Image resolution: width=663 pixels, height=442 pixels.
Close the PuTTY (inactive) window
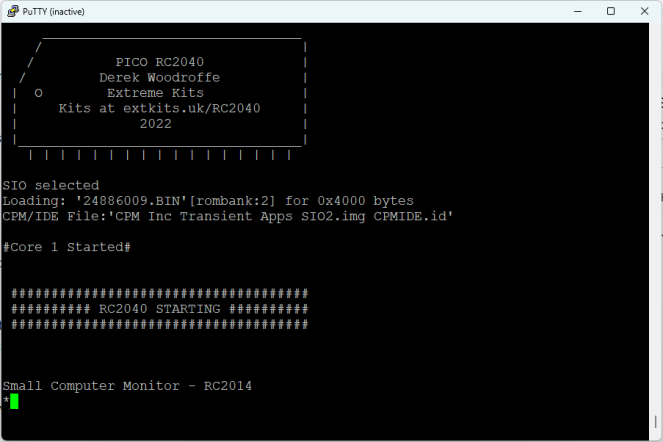coord(644,11)
